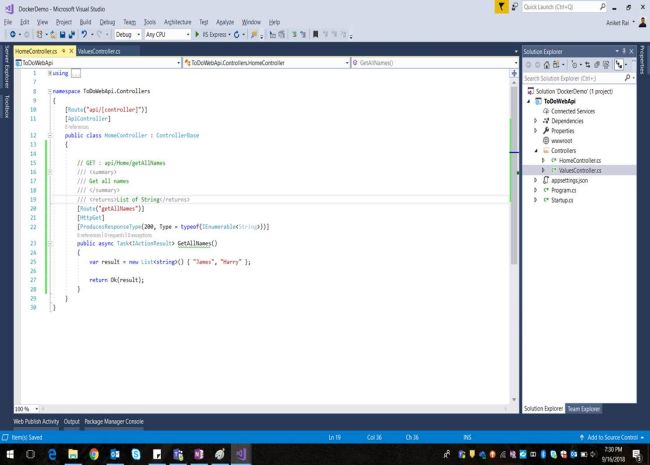This screenshot has height=465, width=650.
Task: Click the Search Solution Explorer field
Action: (579, 78)
